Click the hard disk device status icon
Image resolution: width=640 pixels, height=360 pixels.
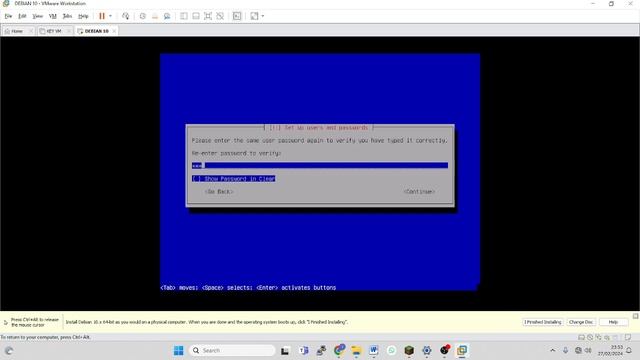pyautogui.click(x=582, y=338)
